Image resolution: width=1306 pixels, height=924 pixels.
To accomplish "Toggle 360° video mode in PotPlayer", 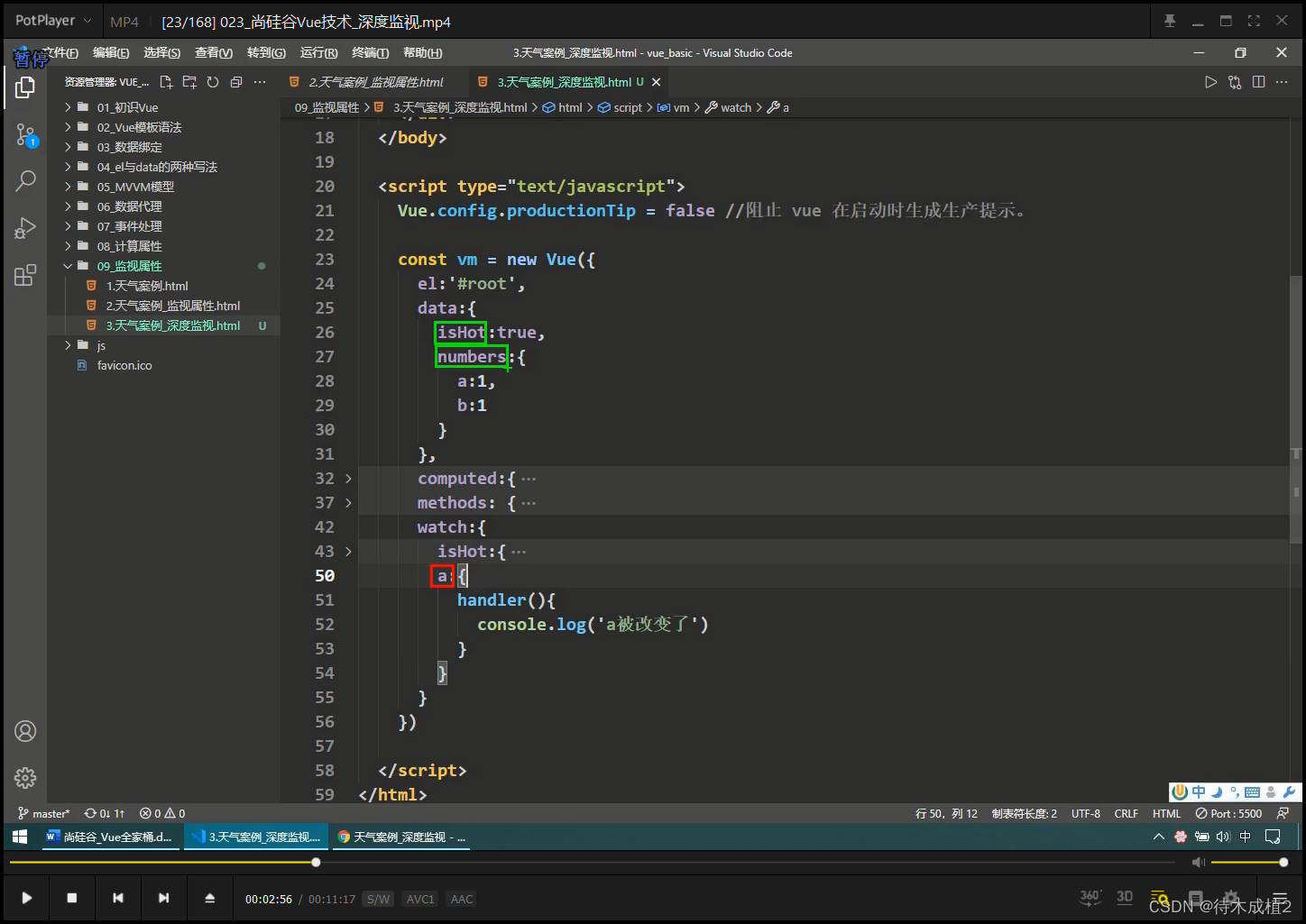I will click(x=1090, y=897).
